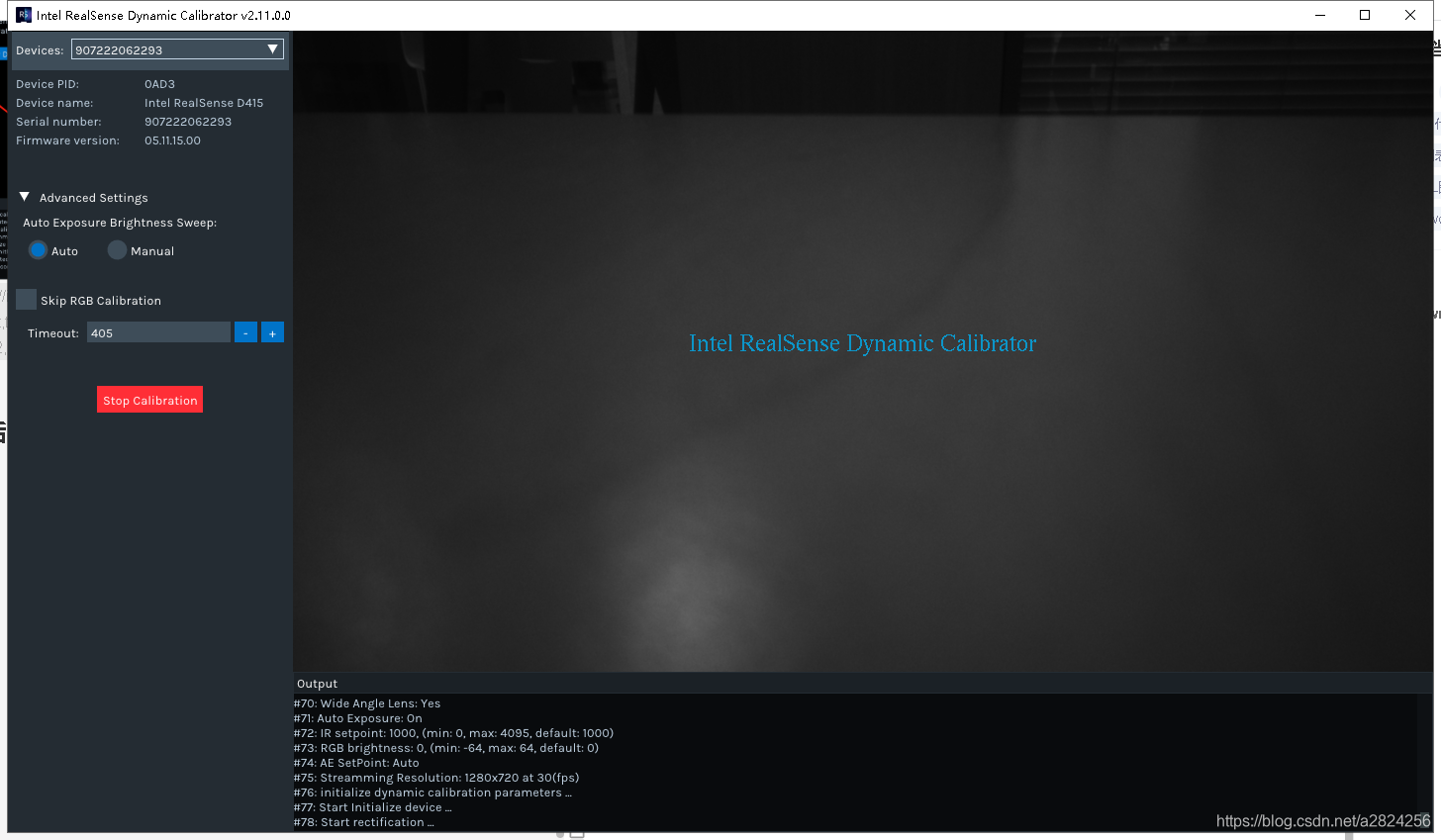
Task: Close the Dynamic Calibrator window
Action: (1410, 15)
